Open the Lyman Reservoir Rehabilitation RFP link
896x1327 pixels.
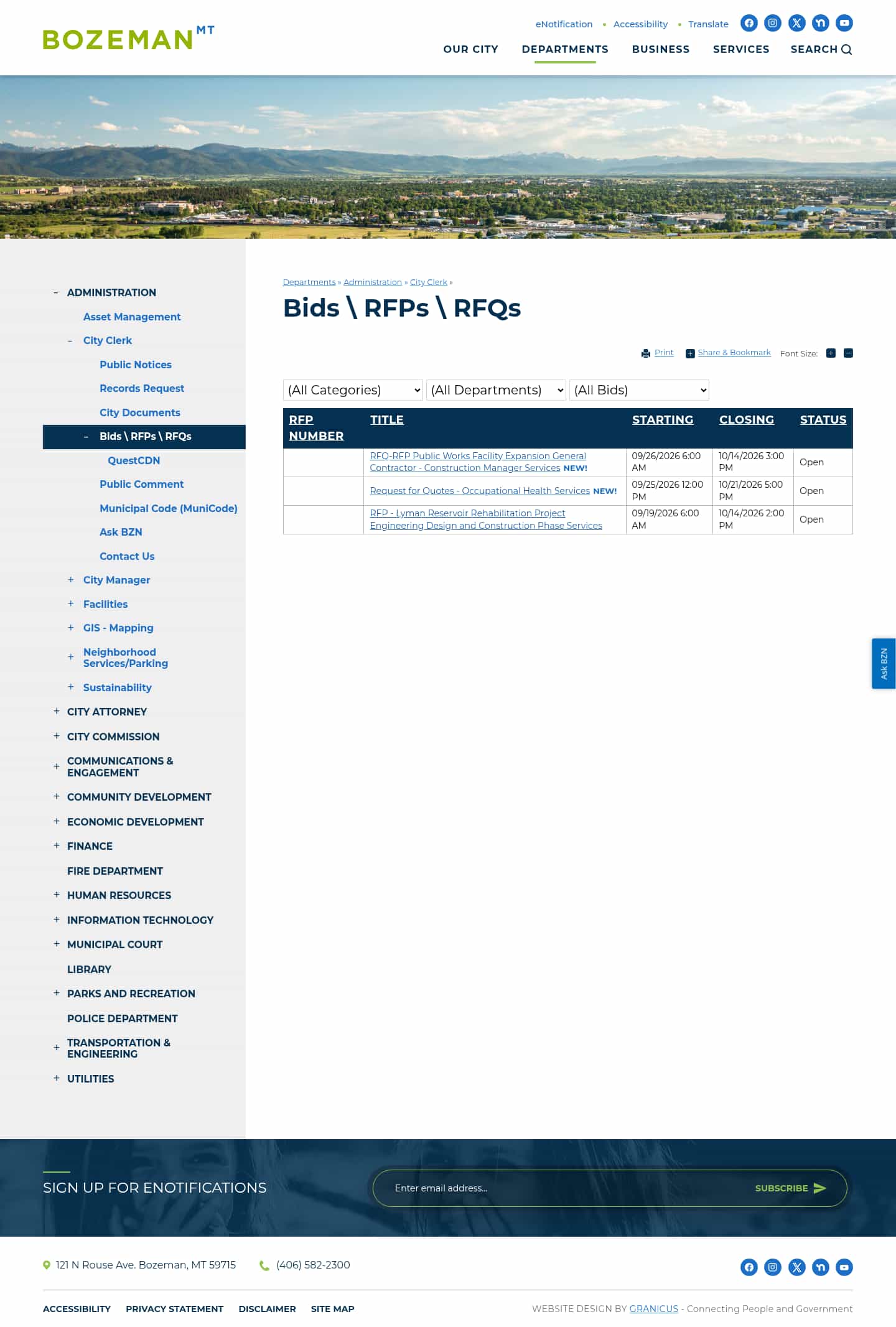486,519
